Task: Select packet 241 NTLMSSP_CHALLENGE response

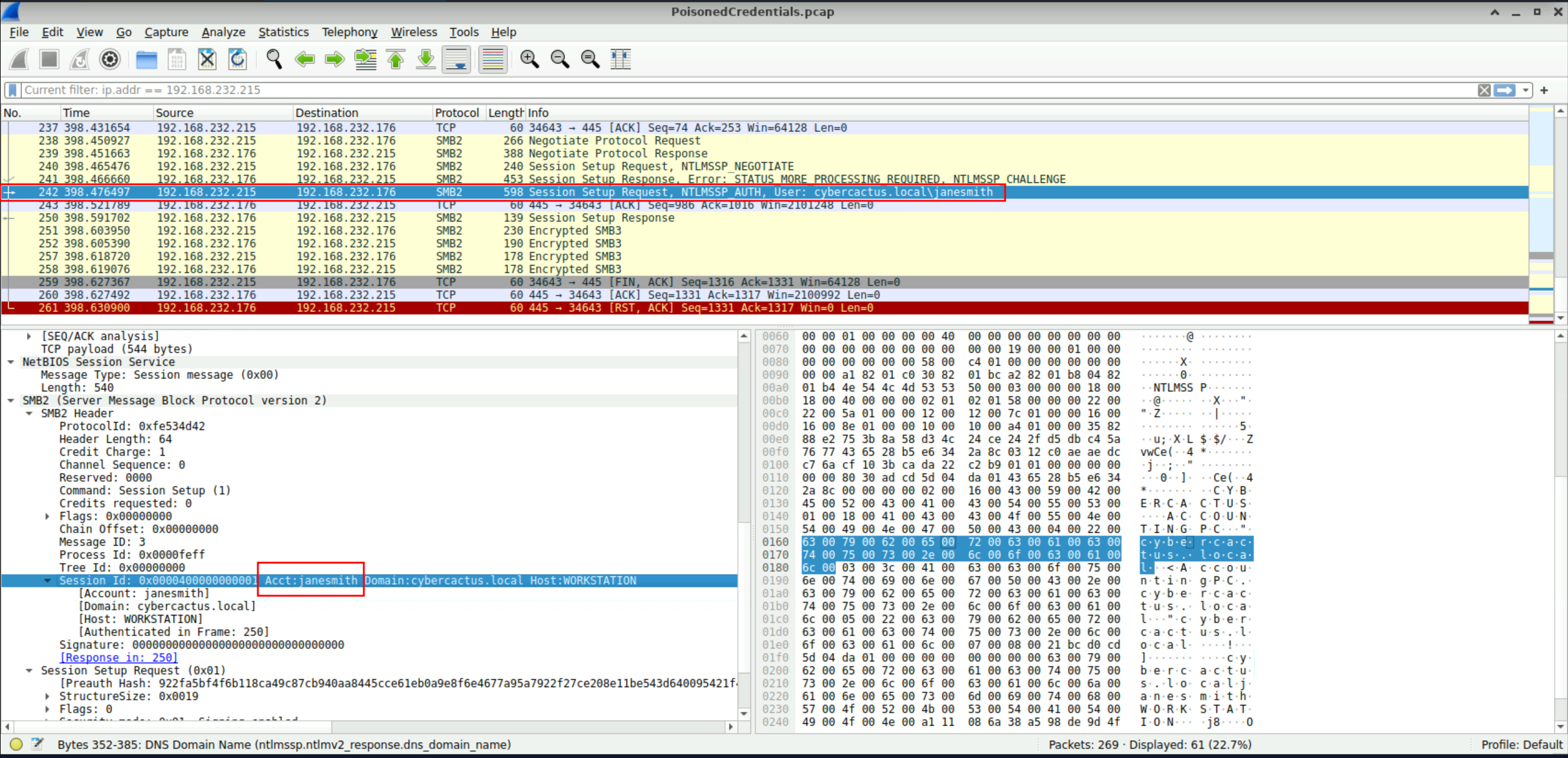Action: pyautogui.click(x=764, y=179)
